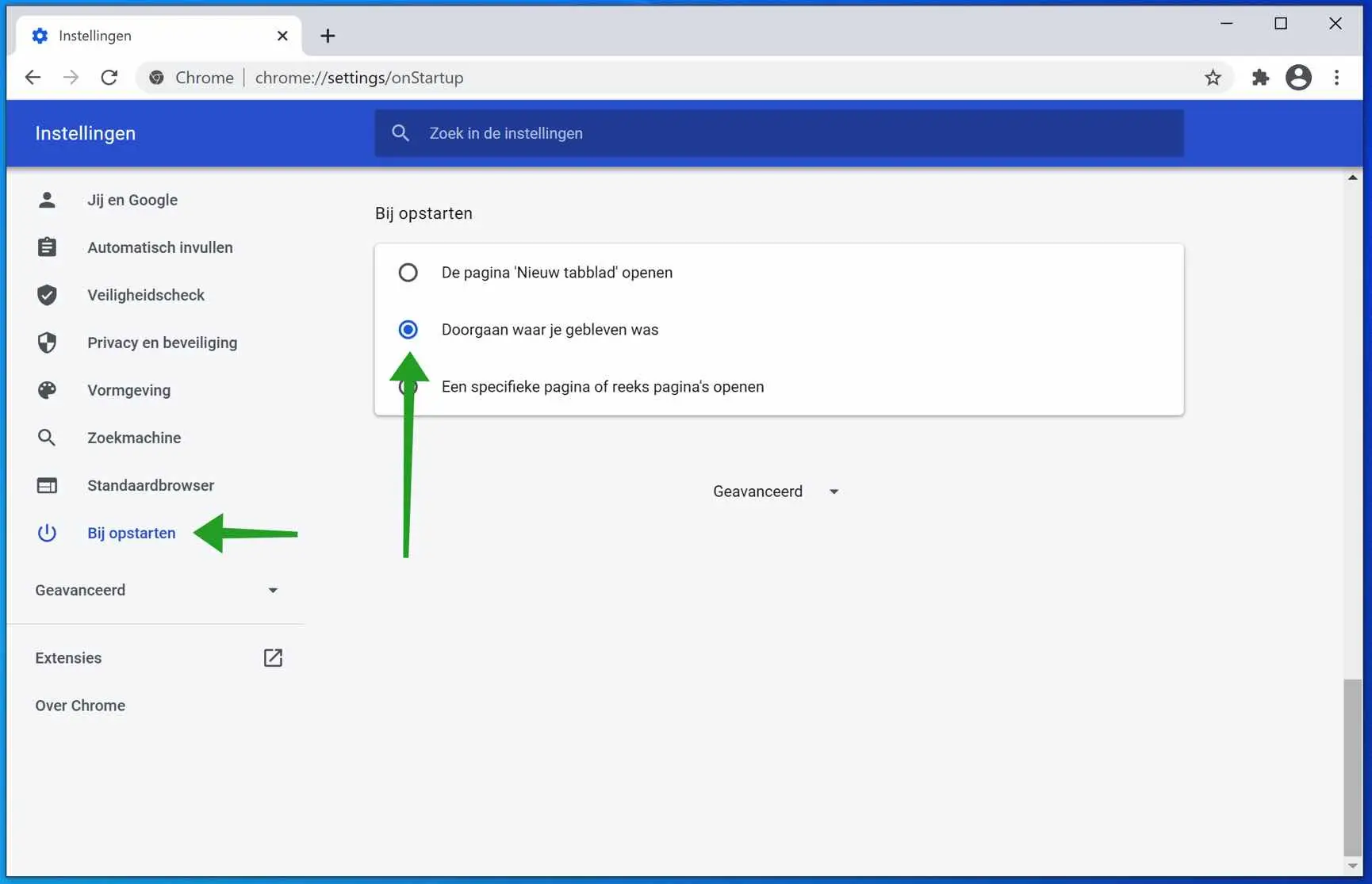Click the magnifier icon beside Zoekmachine
Screen dimensions: 1372x884
click(47, 438)
